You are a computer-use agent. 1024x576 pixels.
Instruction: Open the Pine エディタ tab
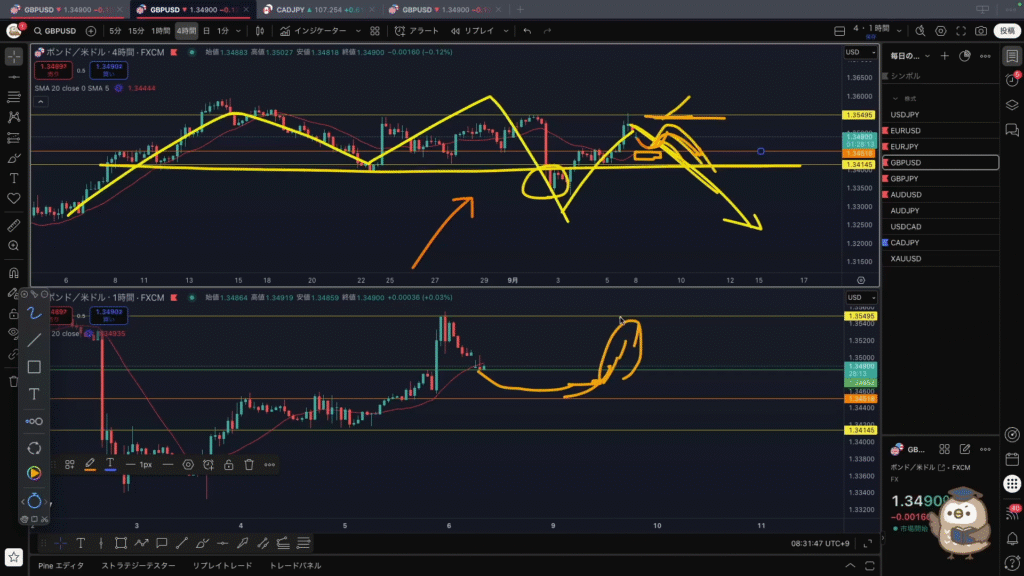[61, 566]
